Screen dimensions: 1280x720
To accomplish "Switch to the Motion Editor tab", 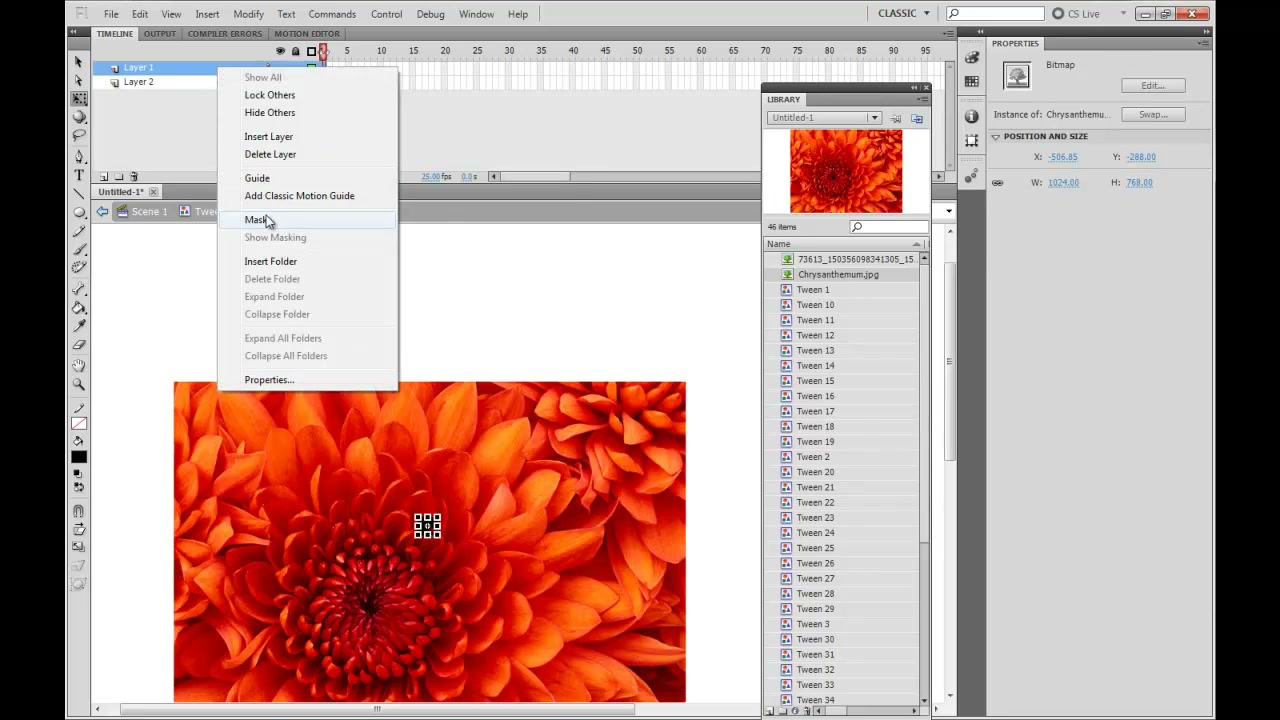I will (x=307, y=34).
